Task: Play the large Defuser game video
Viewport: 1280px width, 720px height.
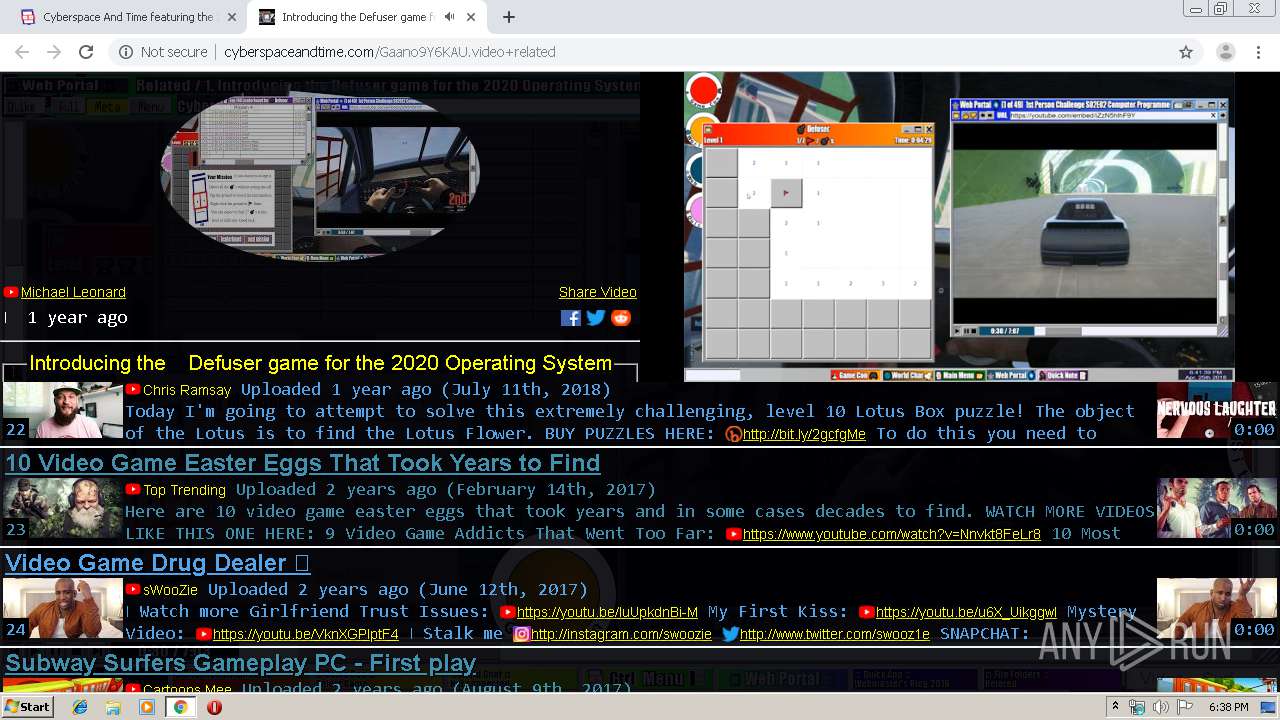Action: 959,227
